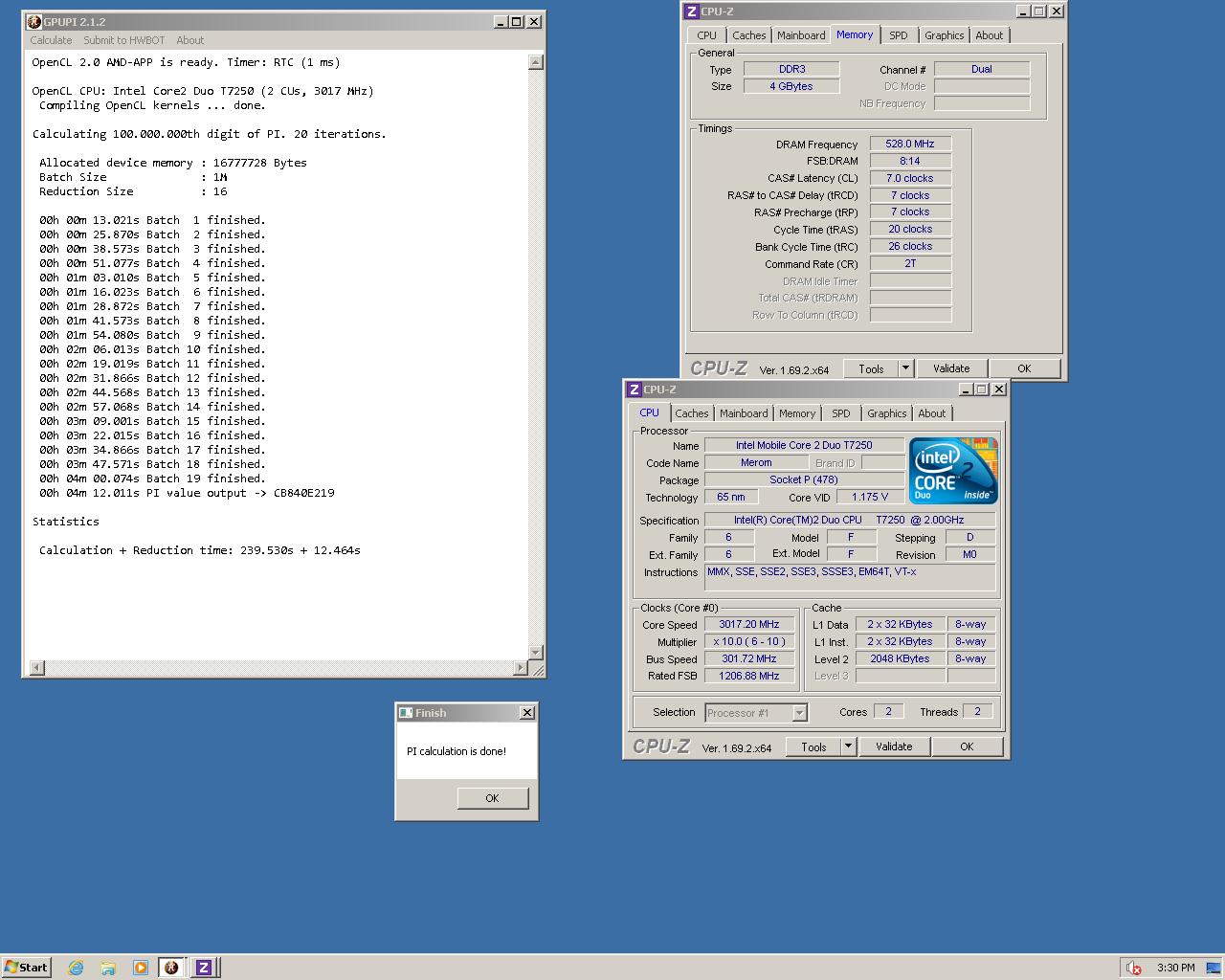Click the Instructions list field
The height and width of the screenshot is (980, 1225).
850,577
